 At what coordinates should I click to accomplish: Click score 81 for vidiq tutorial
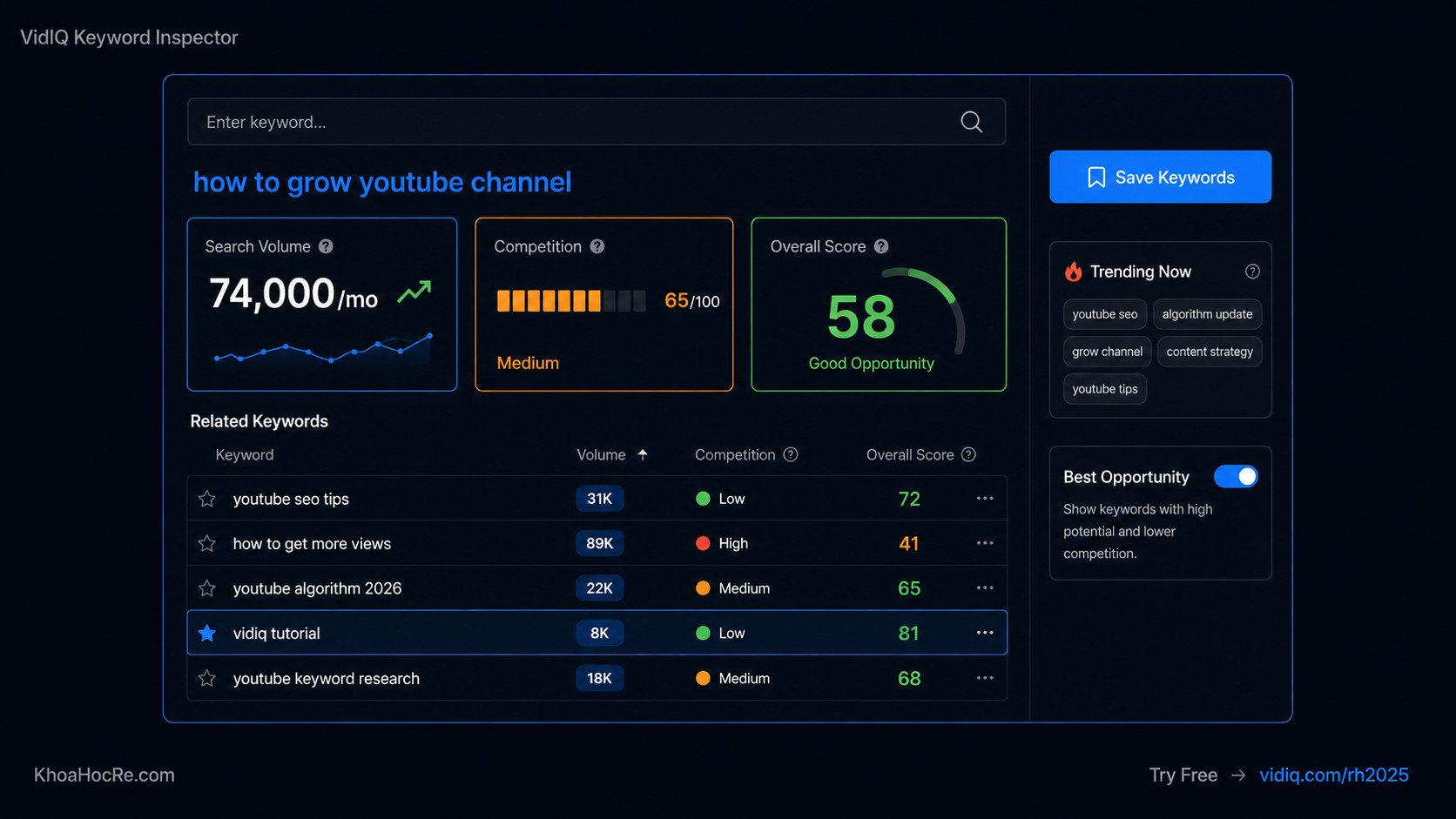coord(909,633)
